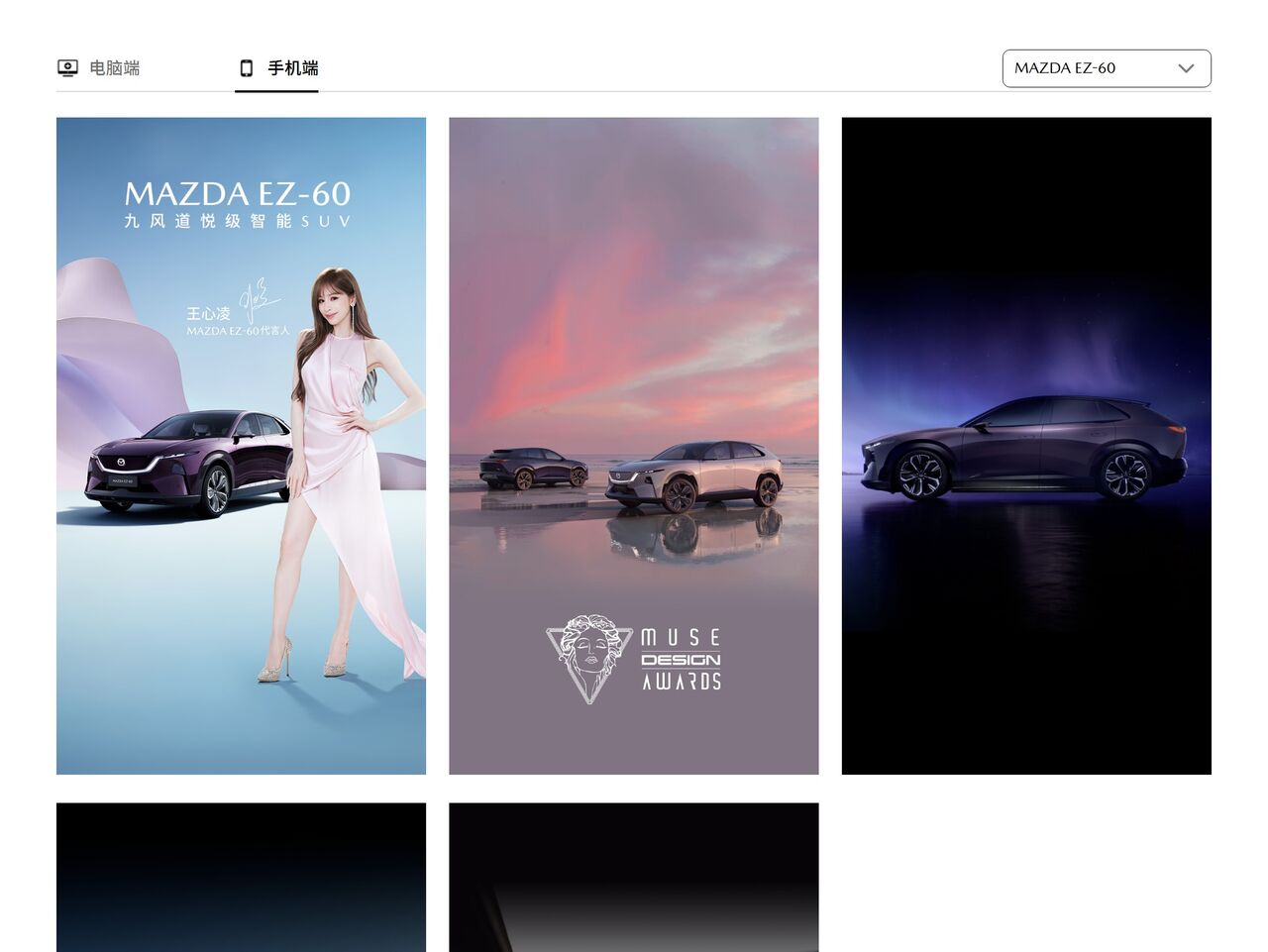This screenshot has height=952, width=1268.
Task: Click the silver car on the beach
Action: 695,476
